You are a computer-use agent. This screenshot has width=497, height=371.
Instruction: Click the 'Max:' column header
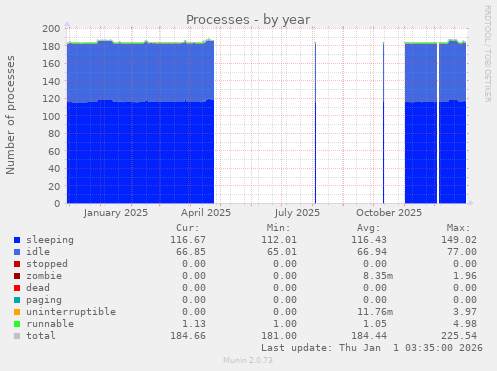point(458,228)
